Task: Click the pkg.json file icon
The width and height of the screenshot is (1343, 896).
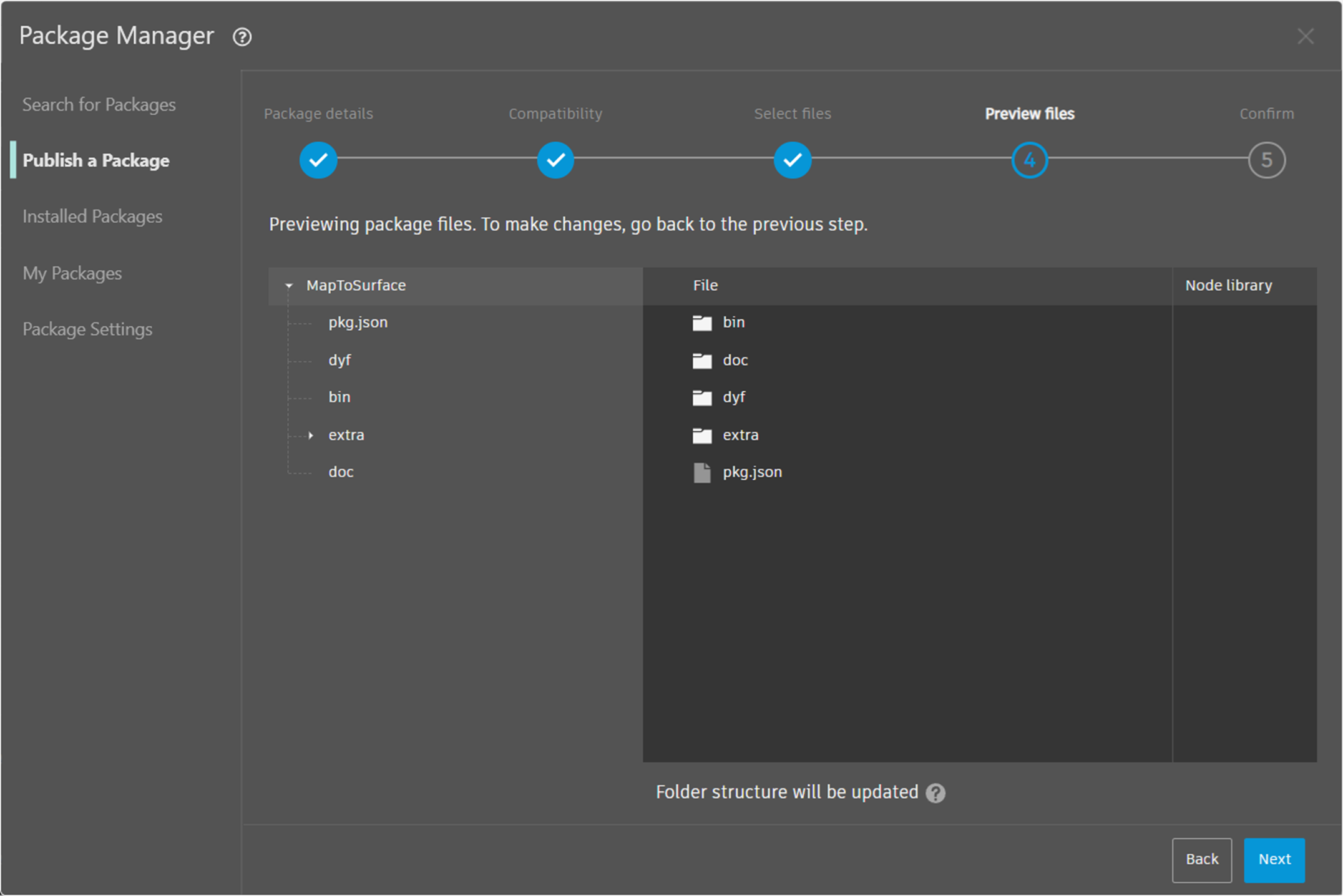Action: pyautogui.click(x=702, y=472)
